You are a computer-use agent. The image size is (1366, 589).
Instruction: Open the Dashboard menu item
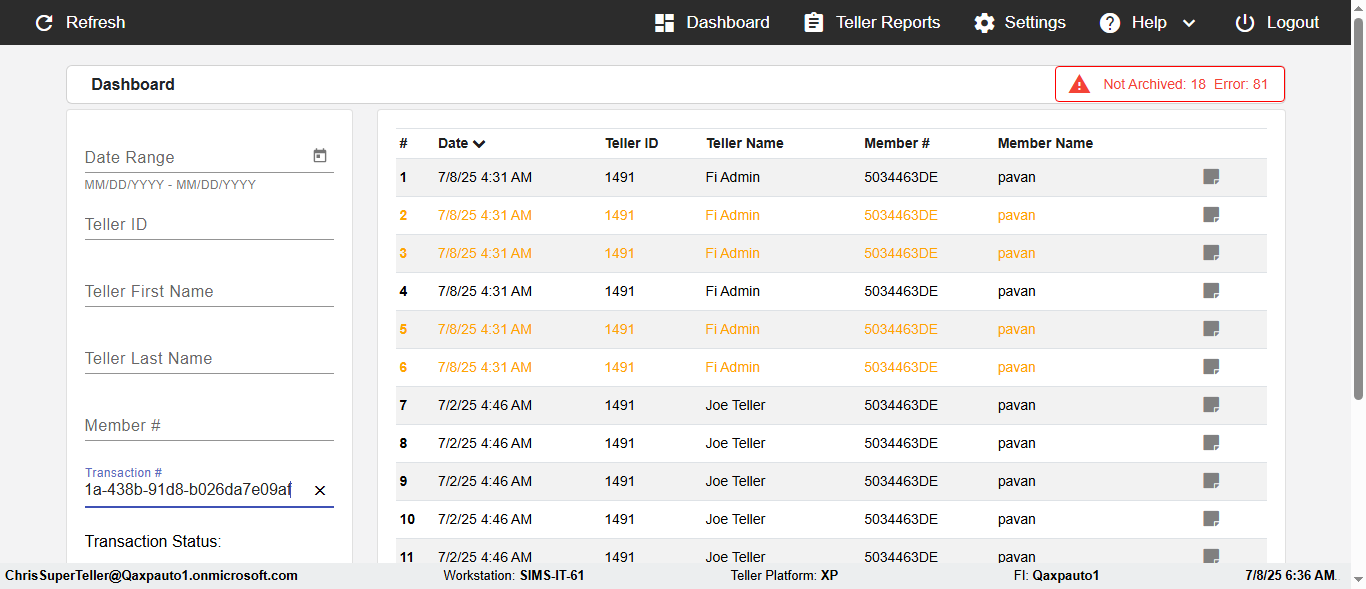click(712, 23)
